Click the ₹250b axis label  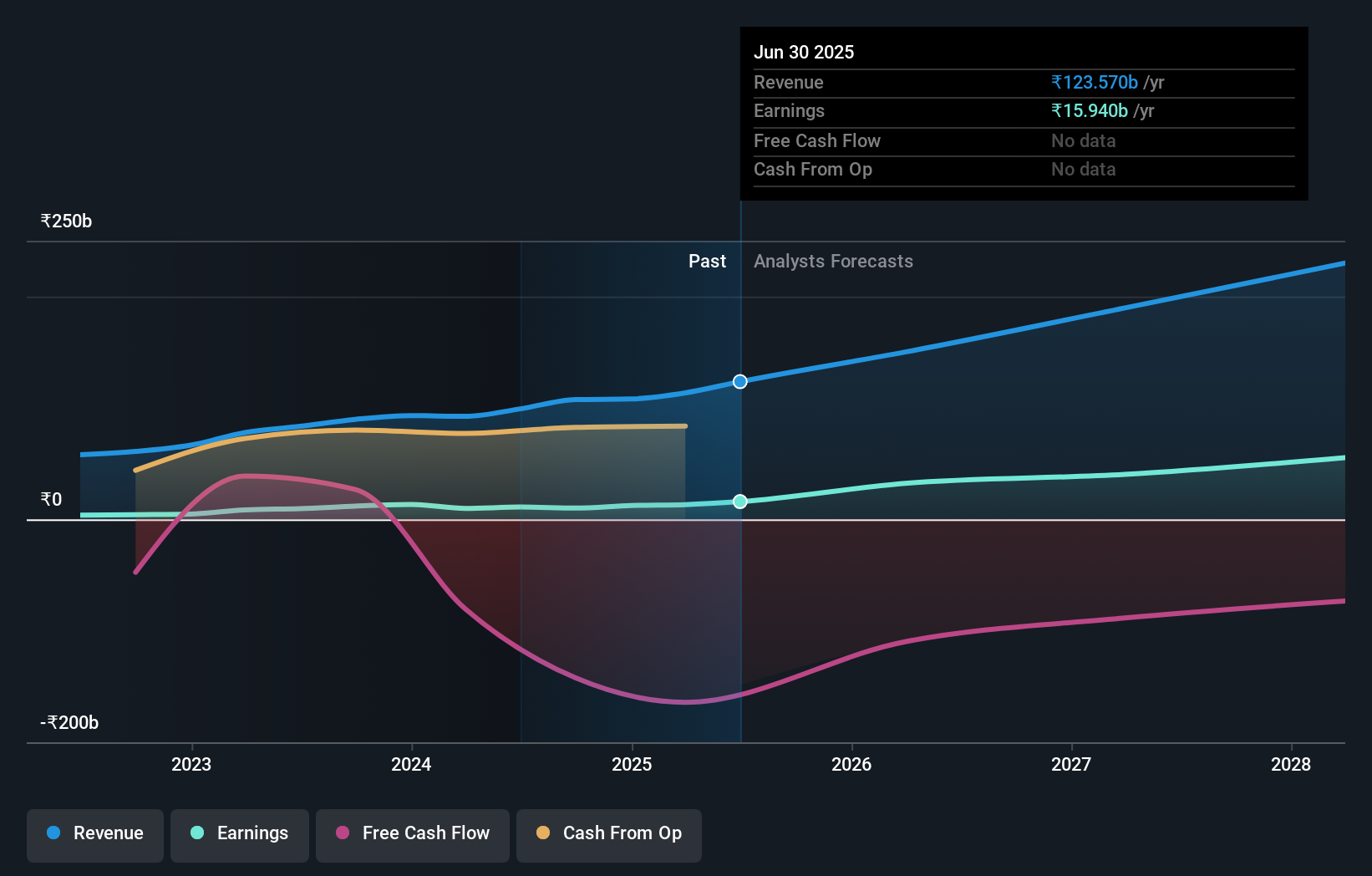tap(66, 220)
